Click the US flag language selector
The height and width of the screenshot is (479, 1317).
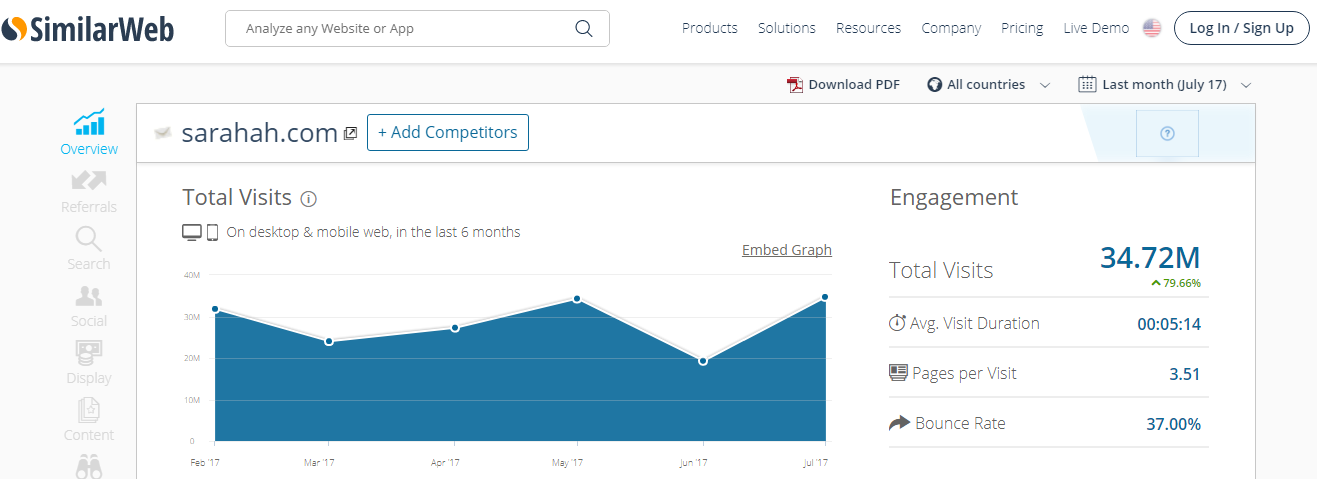coord(1152,28)
